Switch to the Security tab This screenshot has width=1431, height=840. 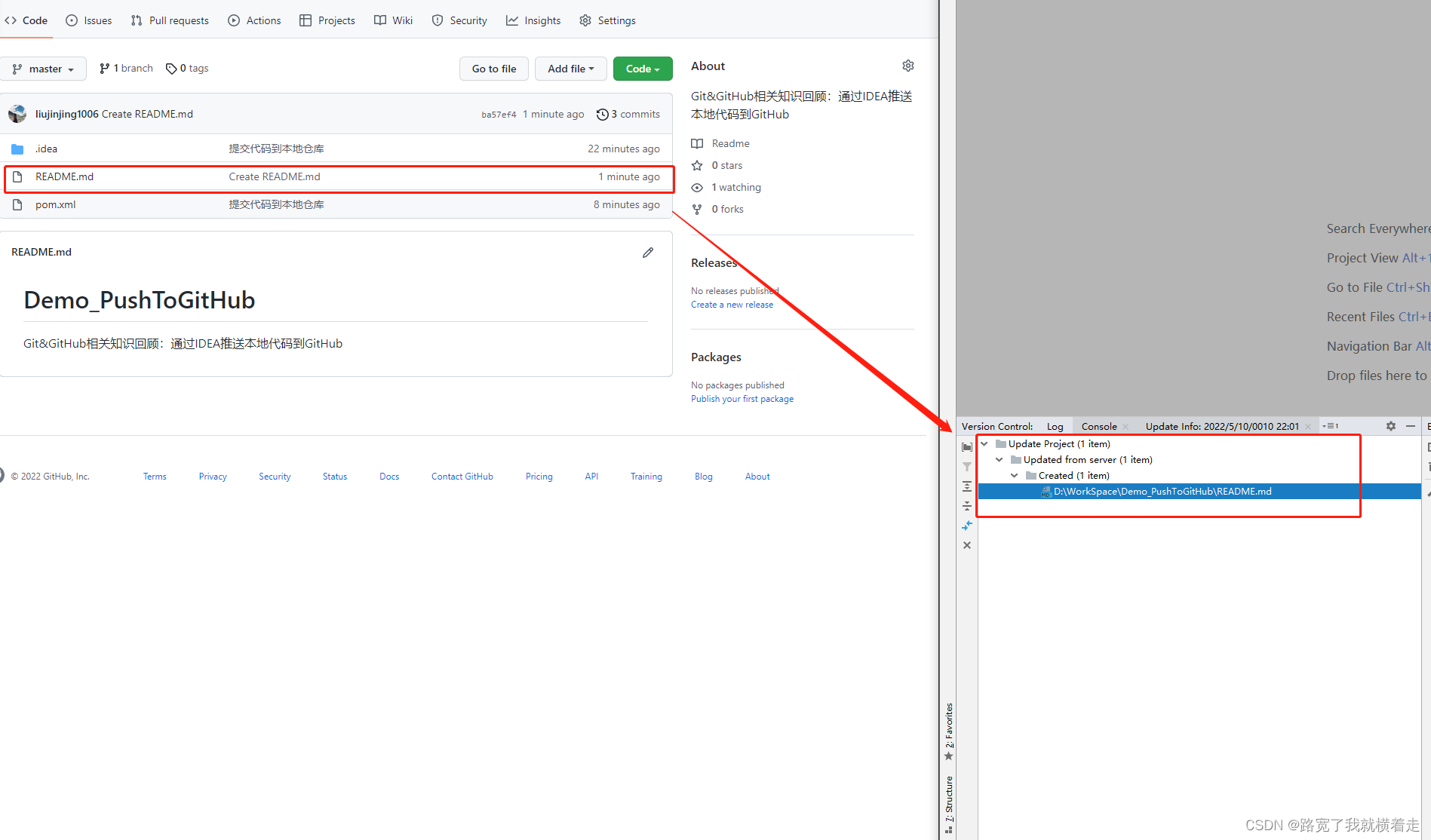tap(459, 20)
